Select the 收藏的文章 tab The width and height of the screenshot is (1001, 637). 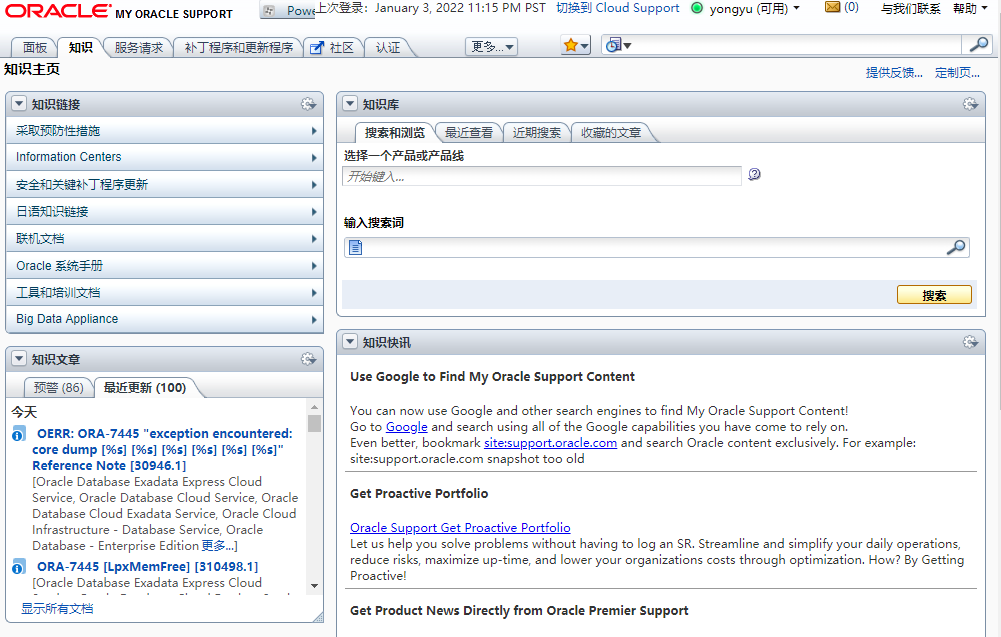(611, 133)
